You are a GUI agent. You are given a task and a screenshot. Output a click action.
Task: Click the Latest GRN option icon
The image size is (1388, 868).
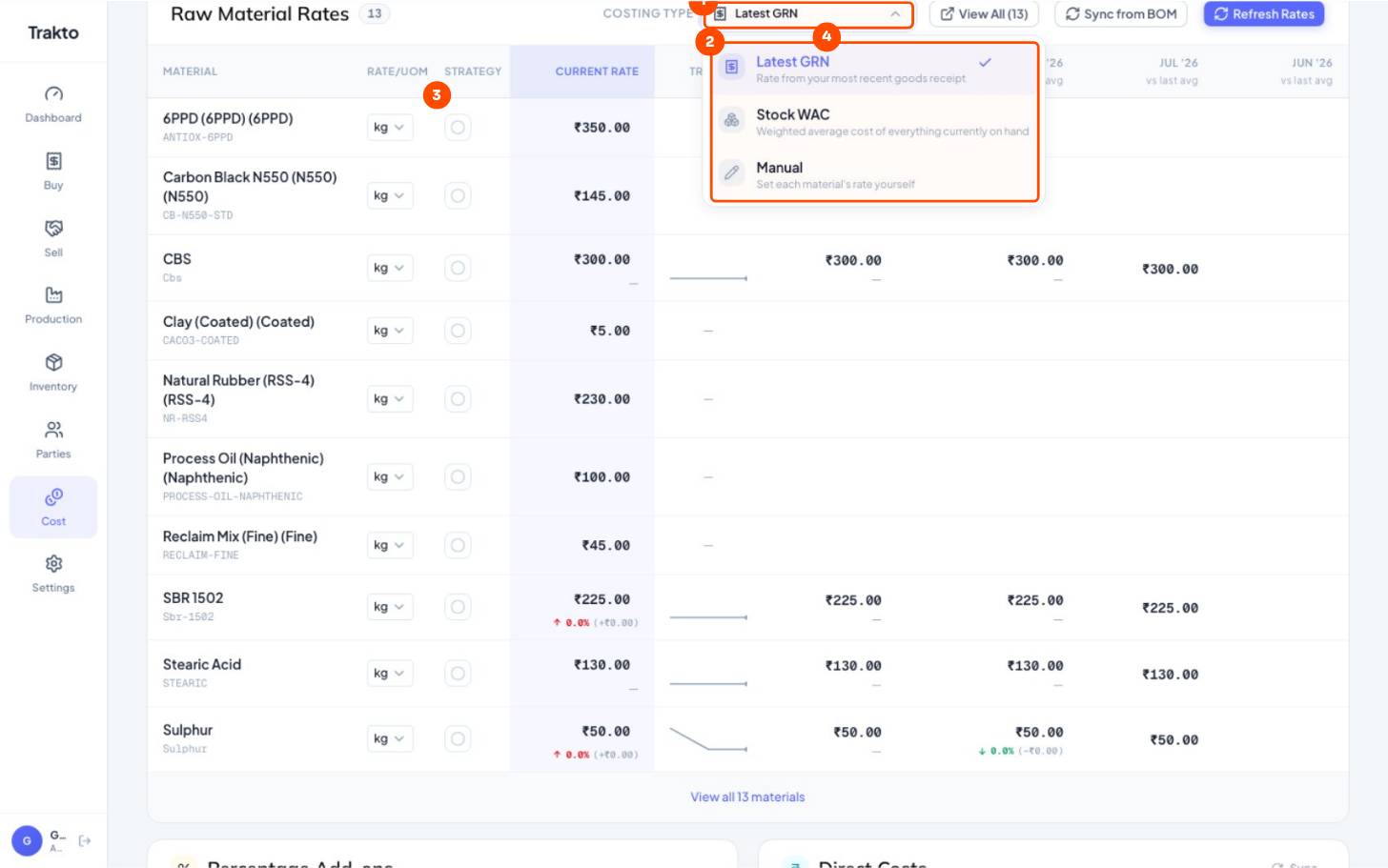point(731,68)
